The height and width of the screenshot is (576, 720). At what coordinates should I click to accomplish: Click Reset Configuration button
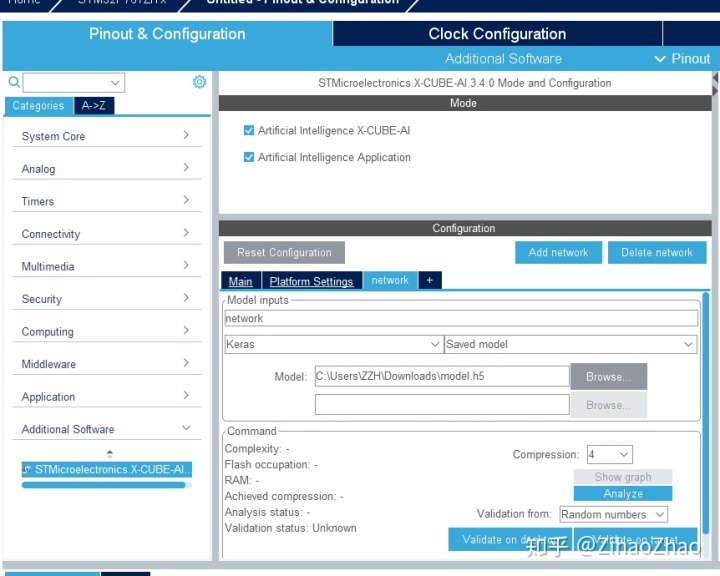[x=284, y=253]
